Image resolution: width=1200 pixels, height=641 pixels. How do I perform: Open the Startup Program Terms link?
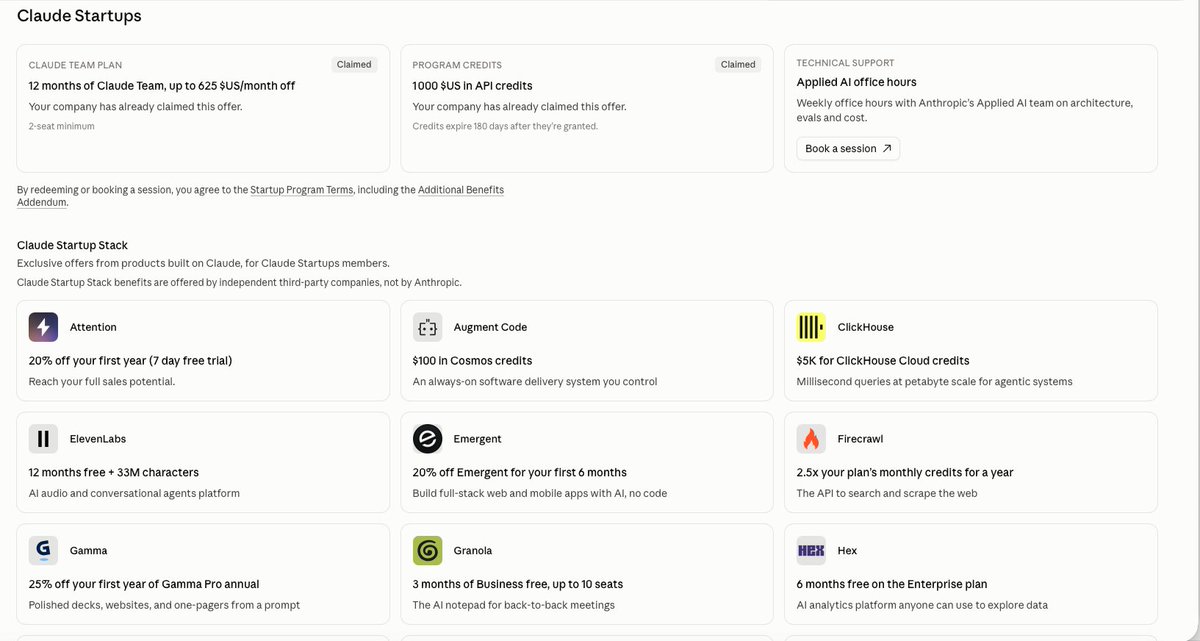pyautogui.click(x=301, y=190)
